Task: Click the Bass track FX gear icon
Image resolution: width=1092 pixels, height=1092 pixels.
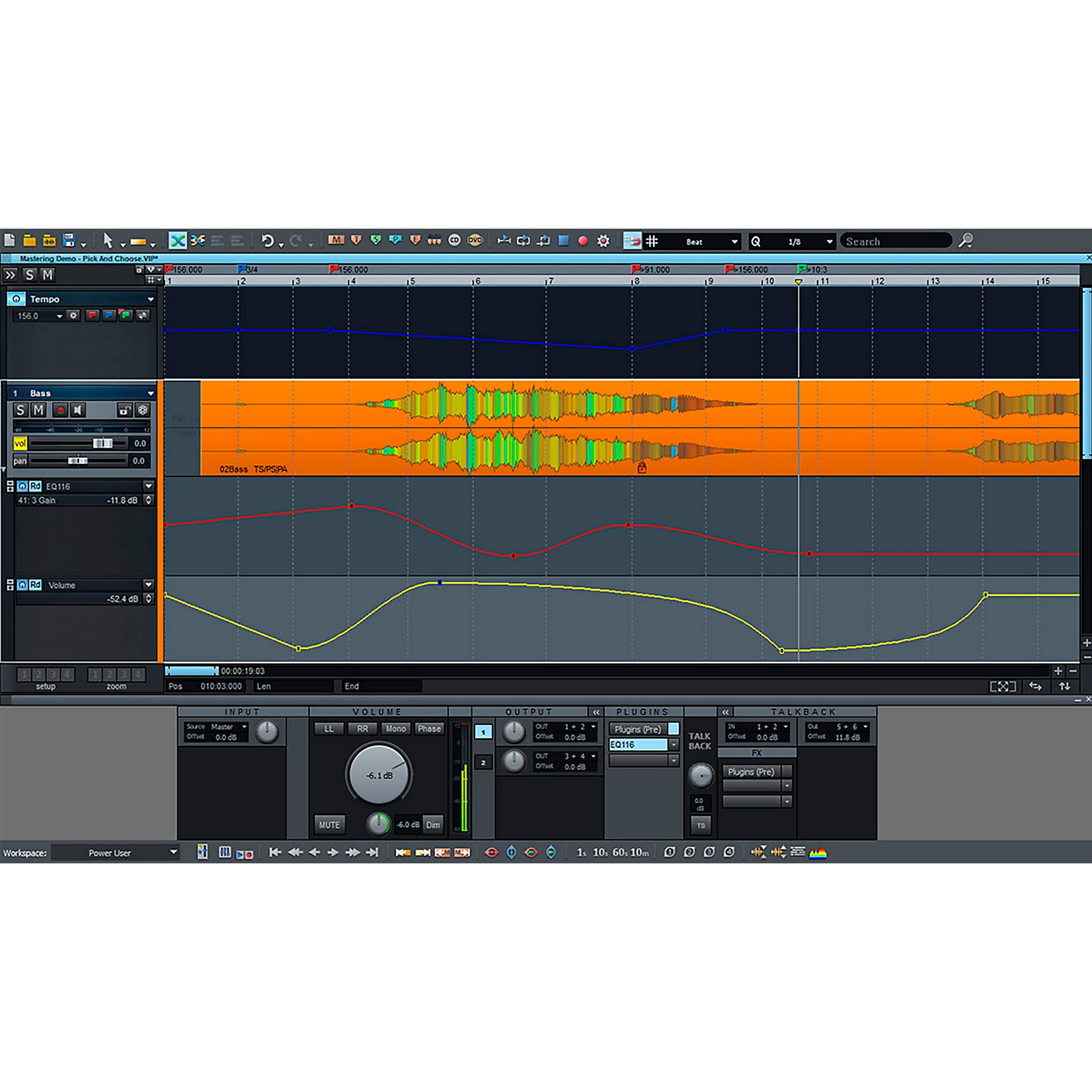Action: [x=143, y=410]
